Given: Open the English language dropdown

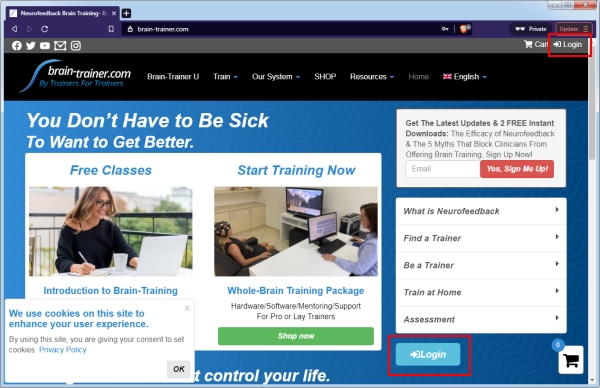Looking at the screenshot, I should click(465, 77).
